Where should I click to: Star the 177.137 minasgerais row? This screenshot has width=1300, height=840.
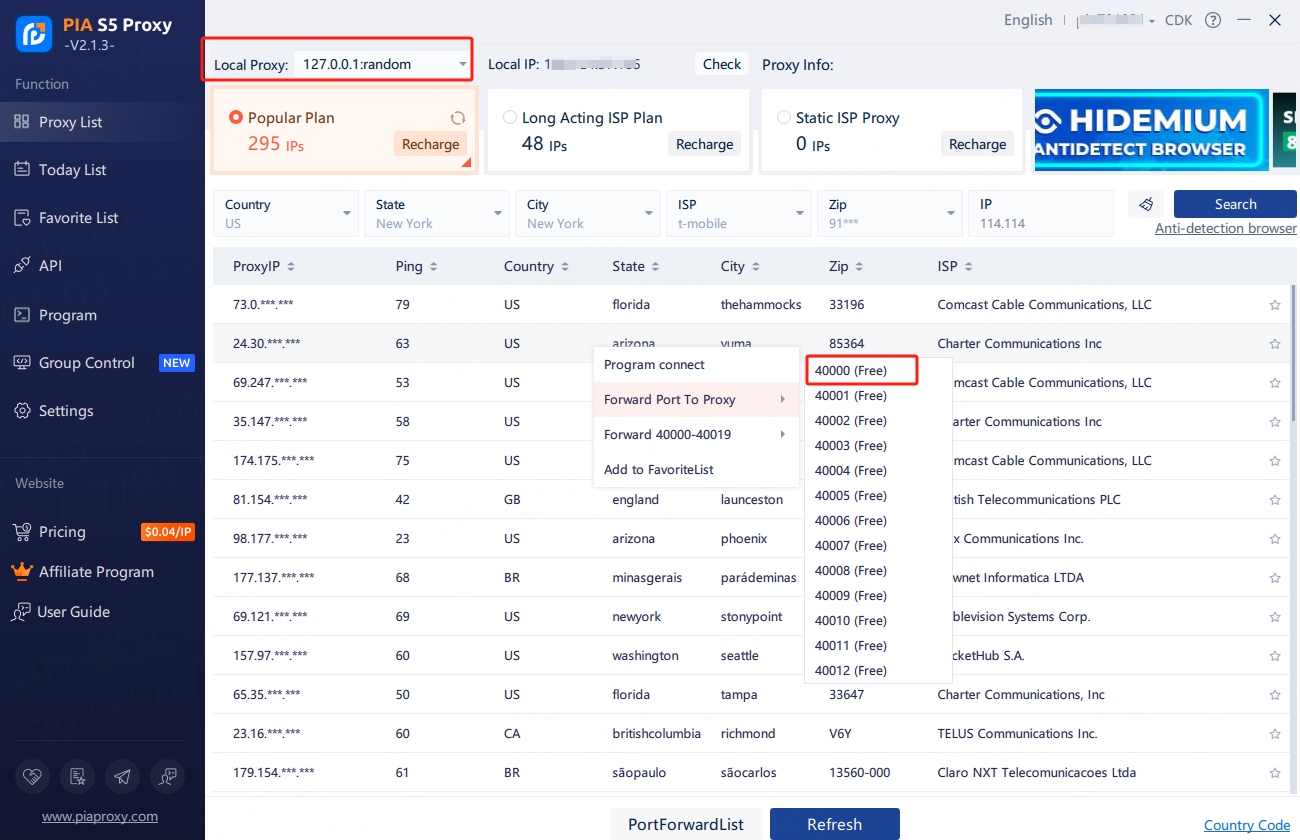click(x=1275, y=578)
